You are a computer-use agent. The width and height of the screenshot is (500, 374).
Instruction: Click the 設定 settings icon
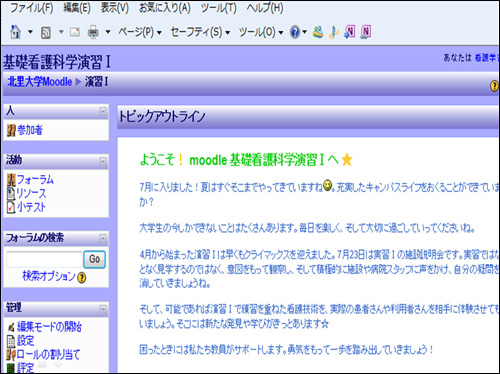[11, 341]
